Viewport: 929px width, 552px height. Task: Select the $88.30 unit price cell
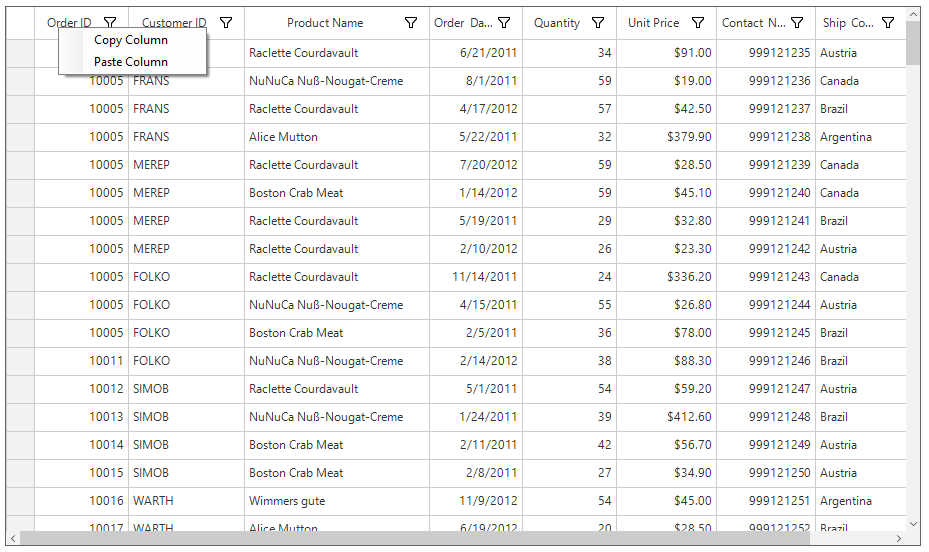(x=666, y=361)
